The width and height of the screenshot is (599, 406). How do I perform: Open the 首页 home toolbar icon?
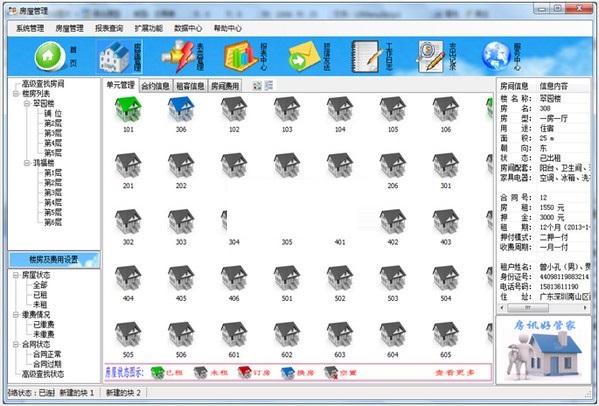coord(50,57)
